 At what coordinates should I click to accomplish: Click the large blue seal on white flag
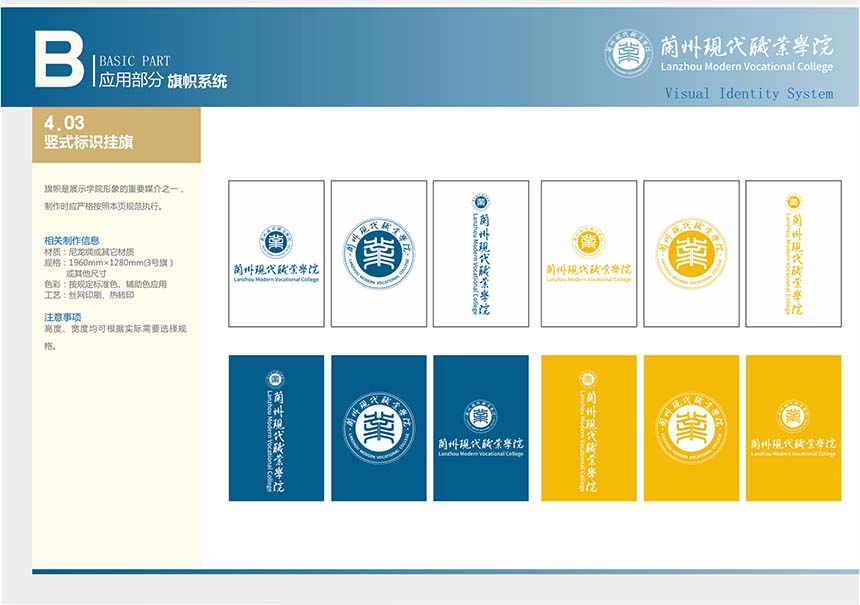[x=379, y=254]
